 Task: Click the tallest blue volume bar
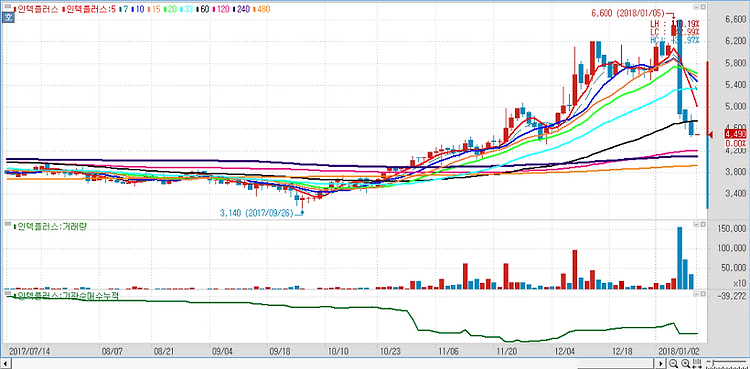click(x=680, y=258)
